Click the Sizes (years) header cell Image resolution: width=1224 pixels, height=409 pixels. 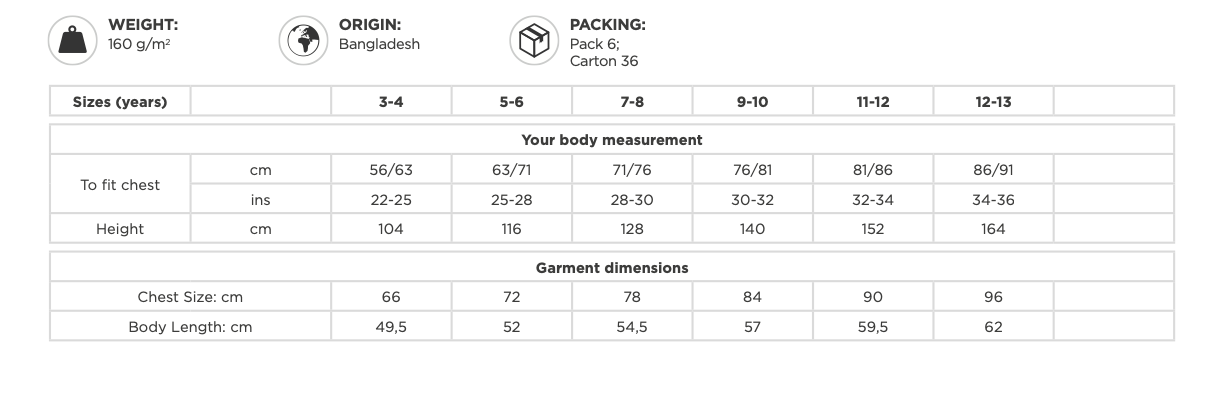pos(120,102)
